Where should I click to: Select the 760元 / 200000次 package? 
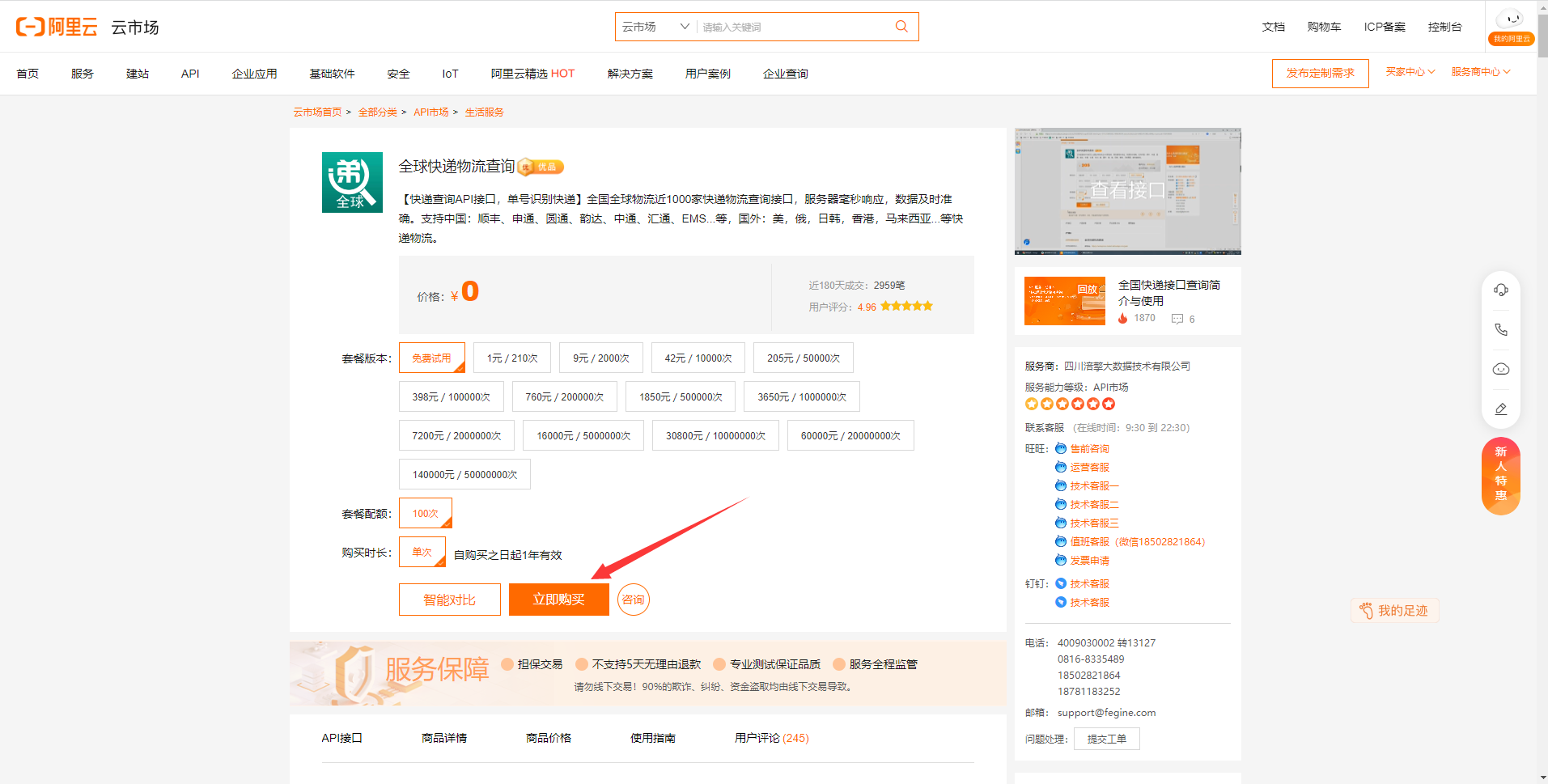[x=564, y=396]
